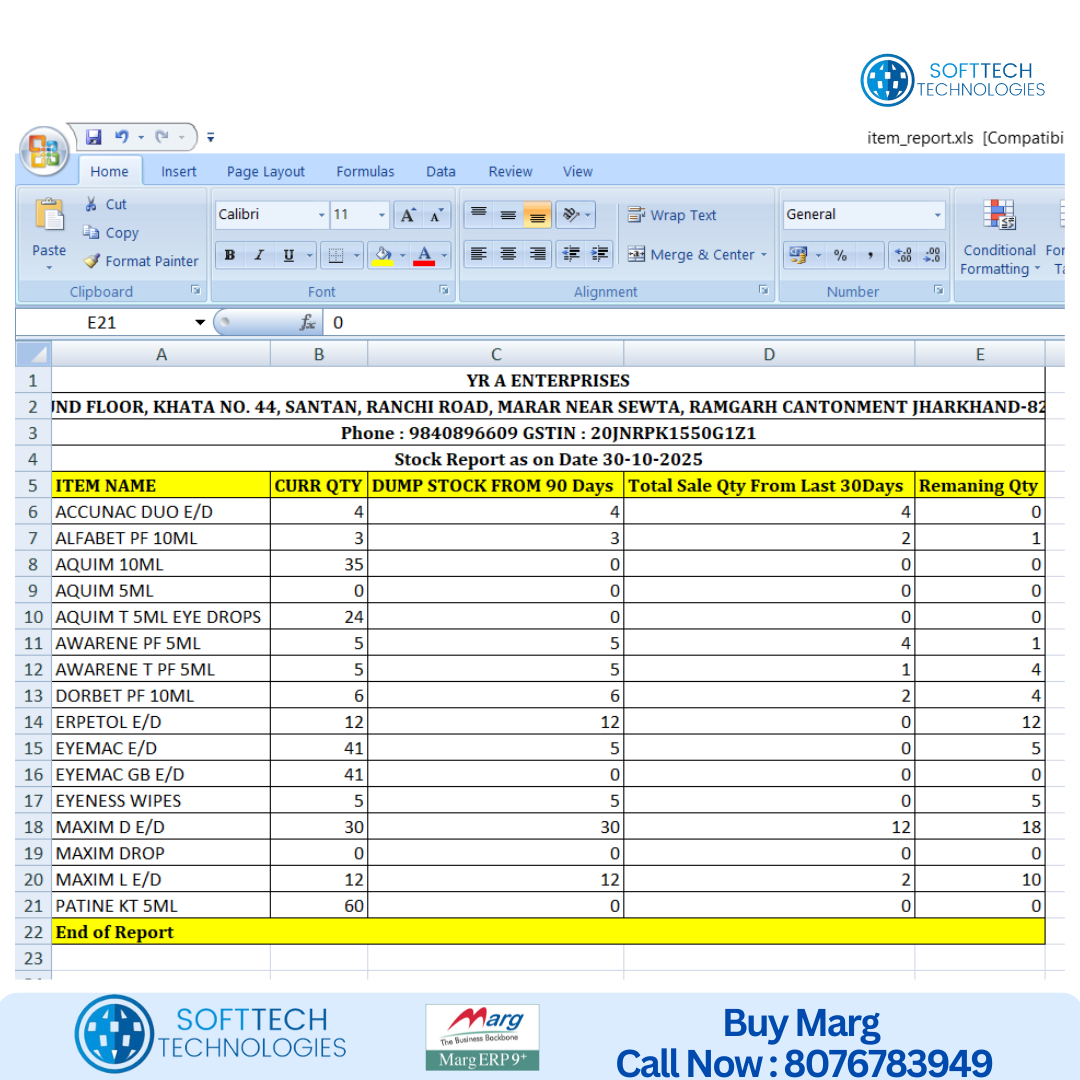Select the Format Painter tool
1080x1080 pixels.
pyautogui.click(x=140, y=261)
